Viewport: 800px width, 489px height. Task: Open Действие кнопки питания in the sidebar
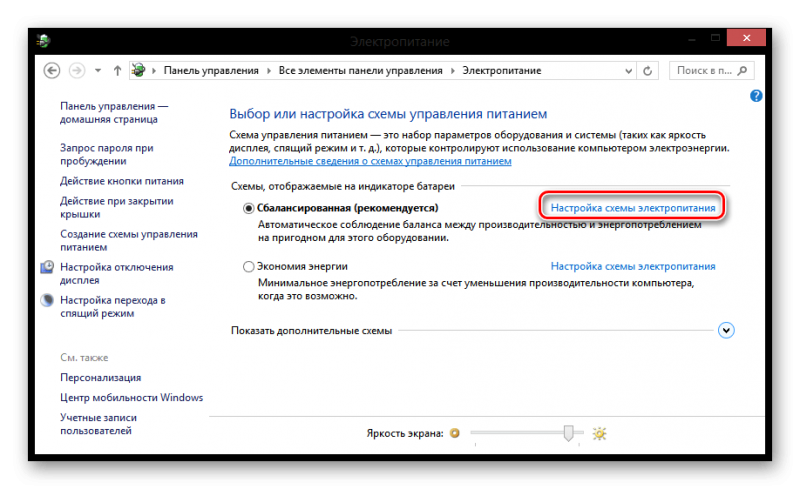click(x=121, y=181)
